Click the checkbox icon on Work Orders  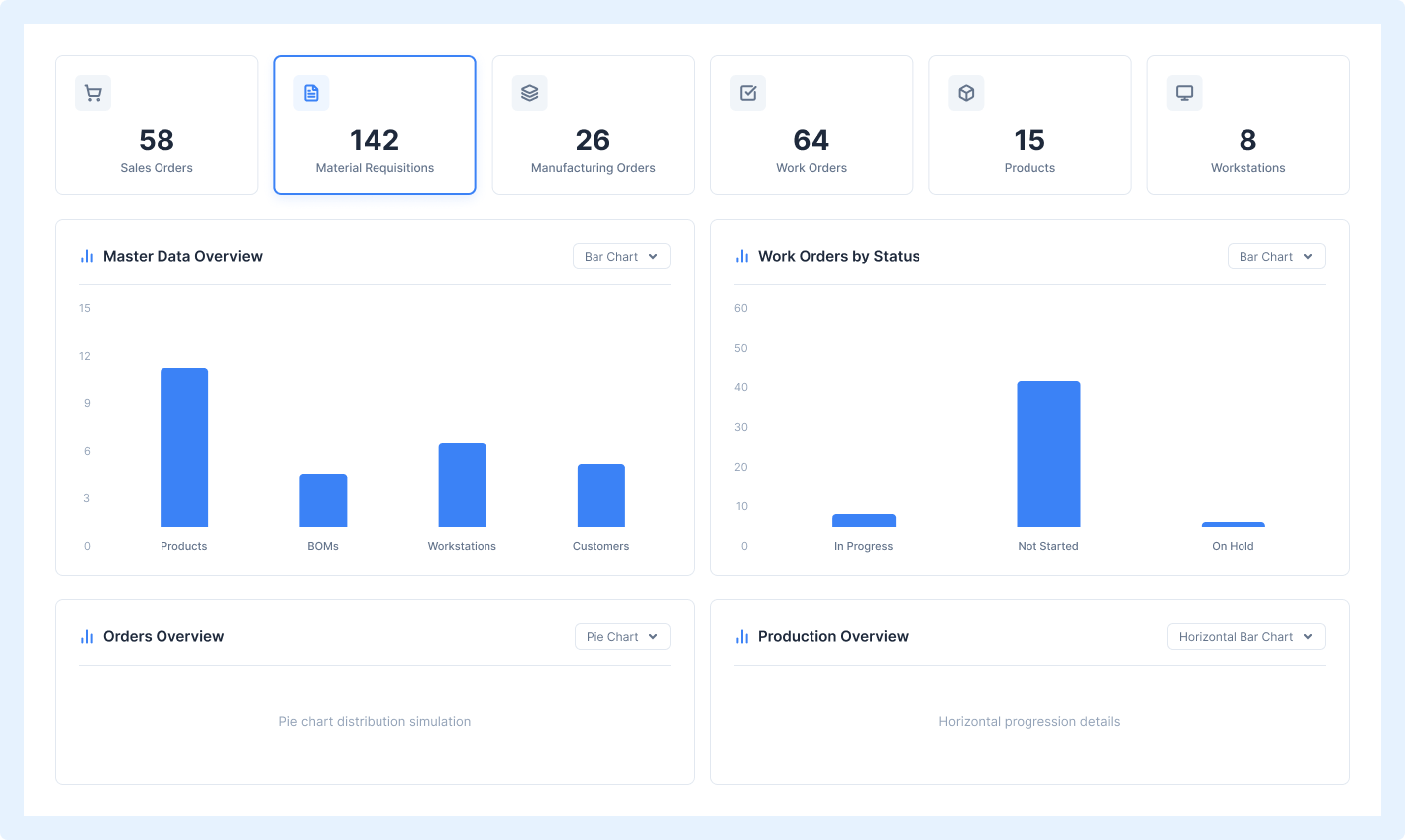(x=748, y=93)
